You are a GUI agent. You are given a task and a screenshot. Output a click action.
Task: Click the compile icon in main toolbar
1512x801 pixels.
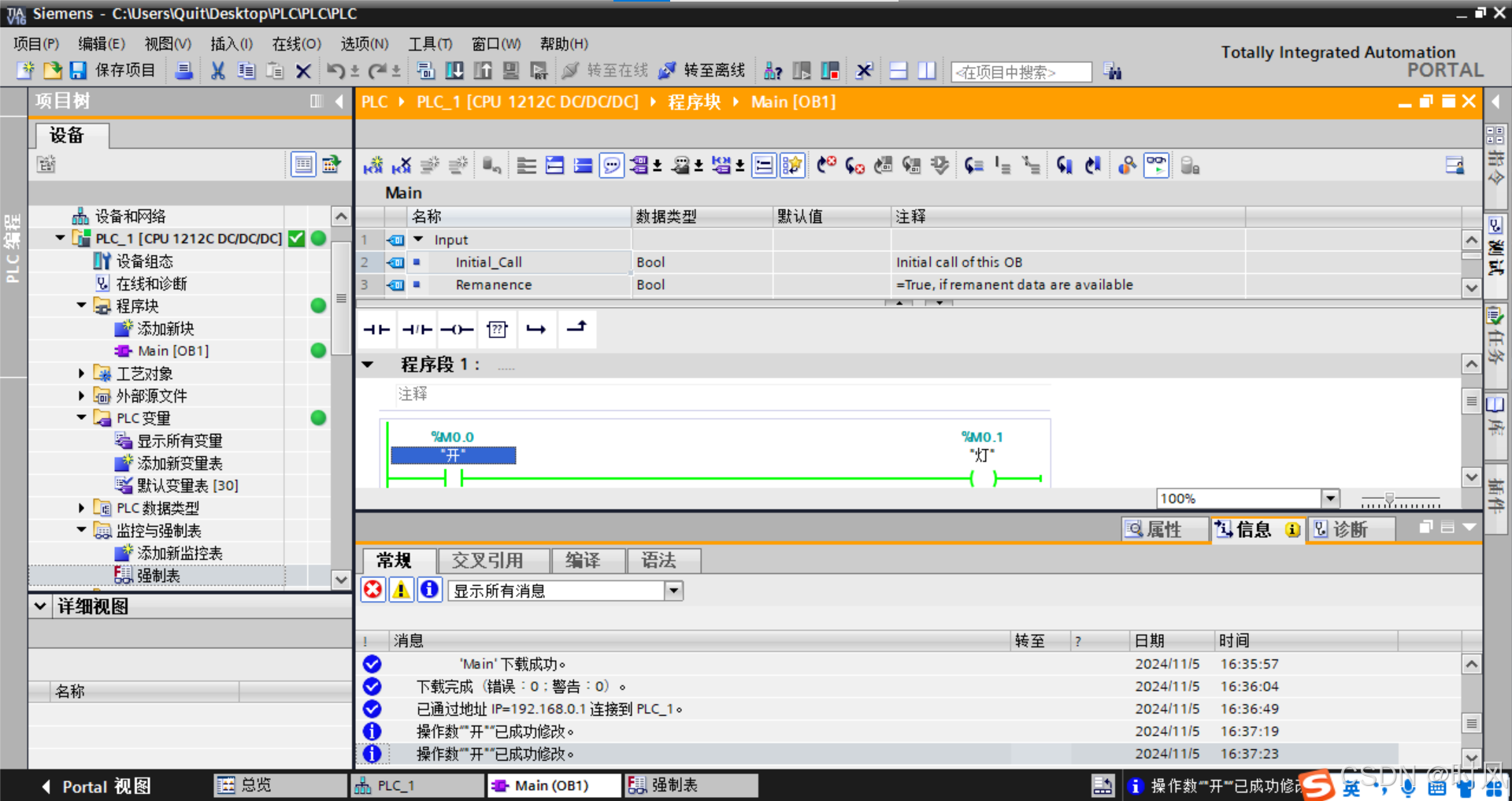[426, 71]
